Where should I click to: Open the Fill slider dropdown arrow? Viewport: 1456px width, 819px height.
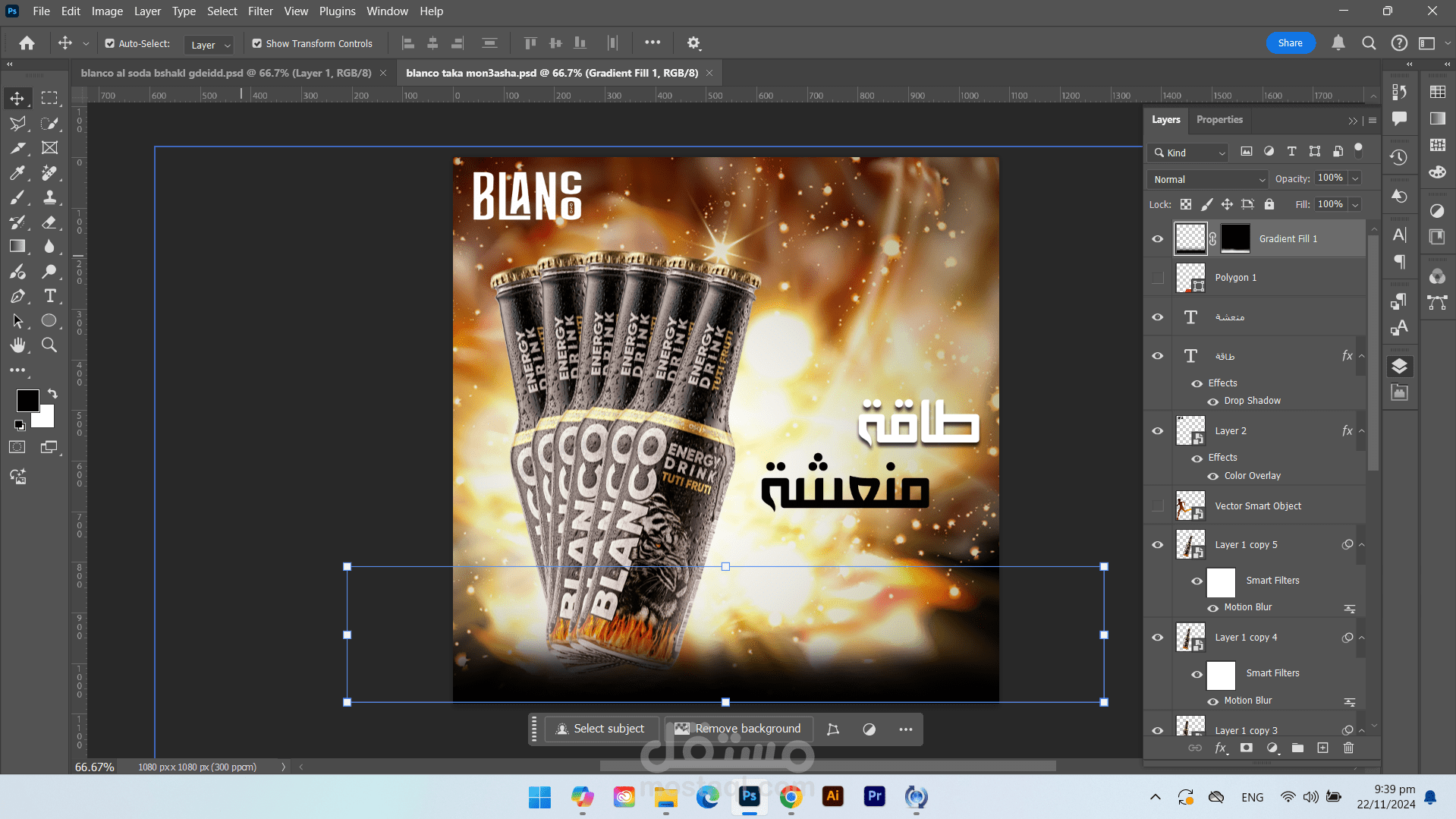point(1355,205)
